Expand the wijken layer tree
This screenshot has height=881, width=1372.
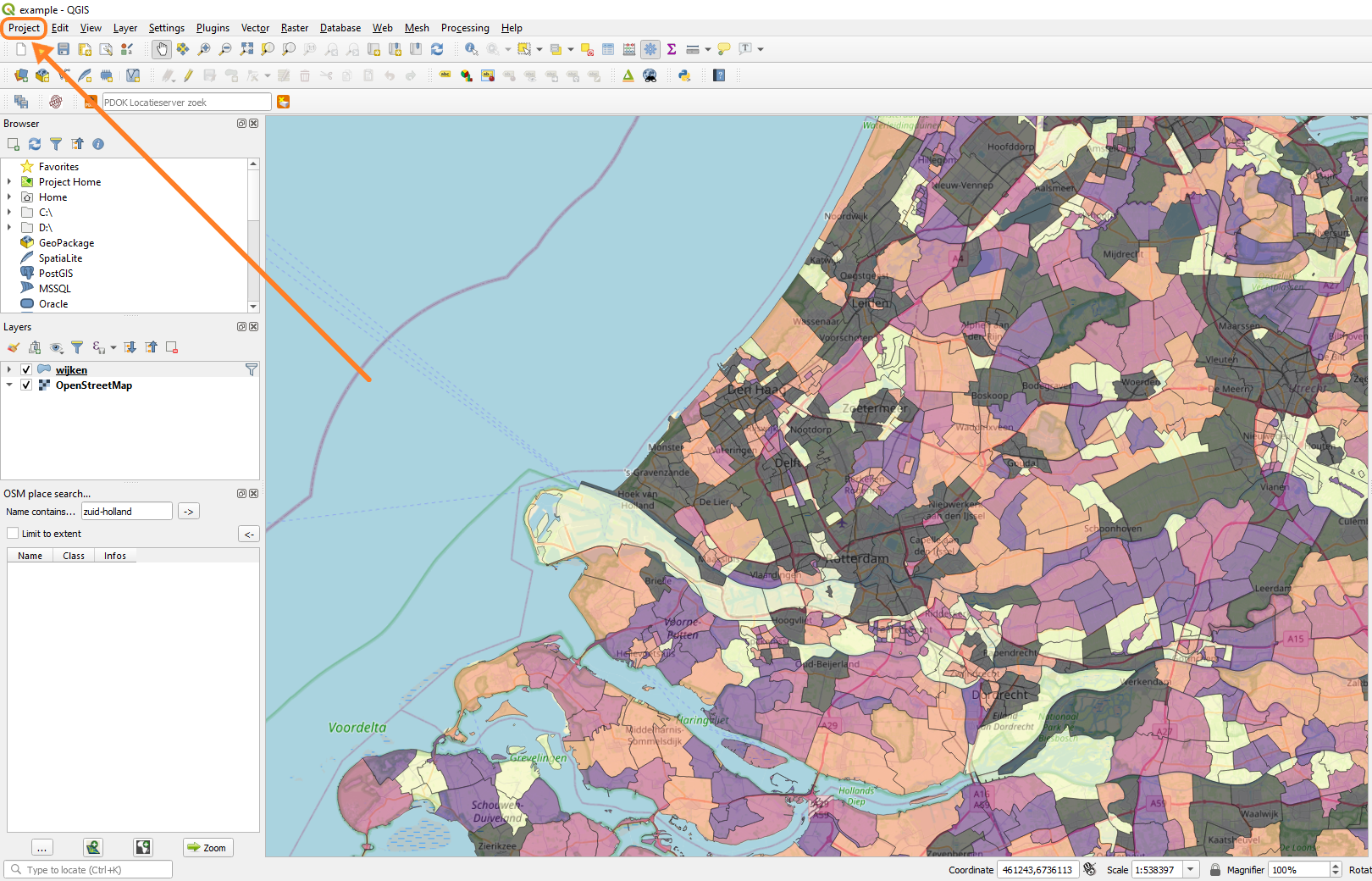[x=9, y=370]
